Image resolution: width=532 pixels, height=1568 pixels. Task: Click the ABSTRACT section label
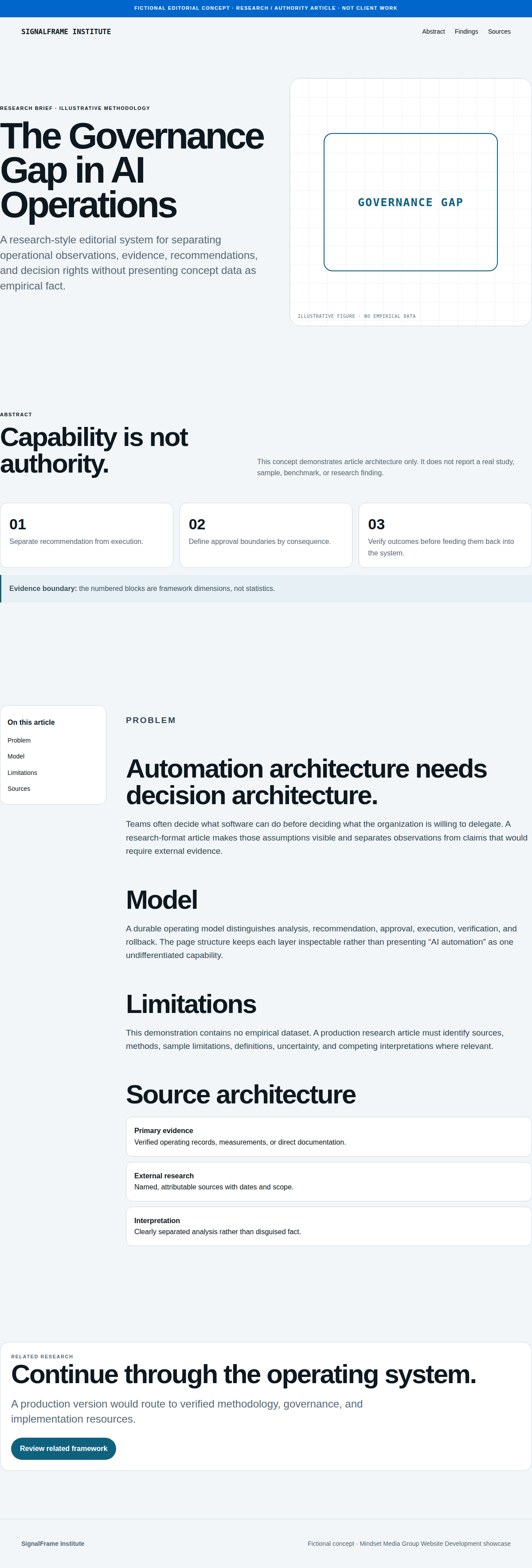coord(16,414)
